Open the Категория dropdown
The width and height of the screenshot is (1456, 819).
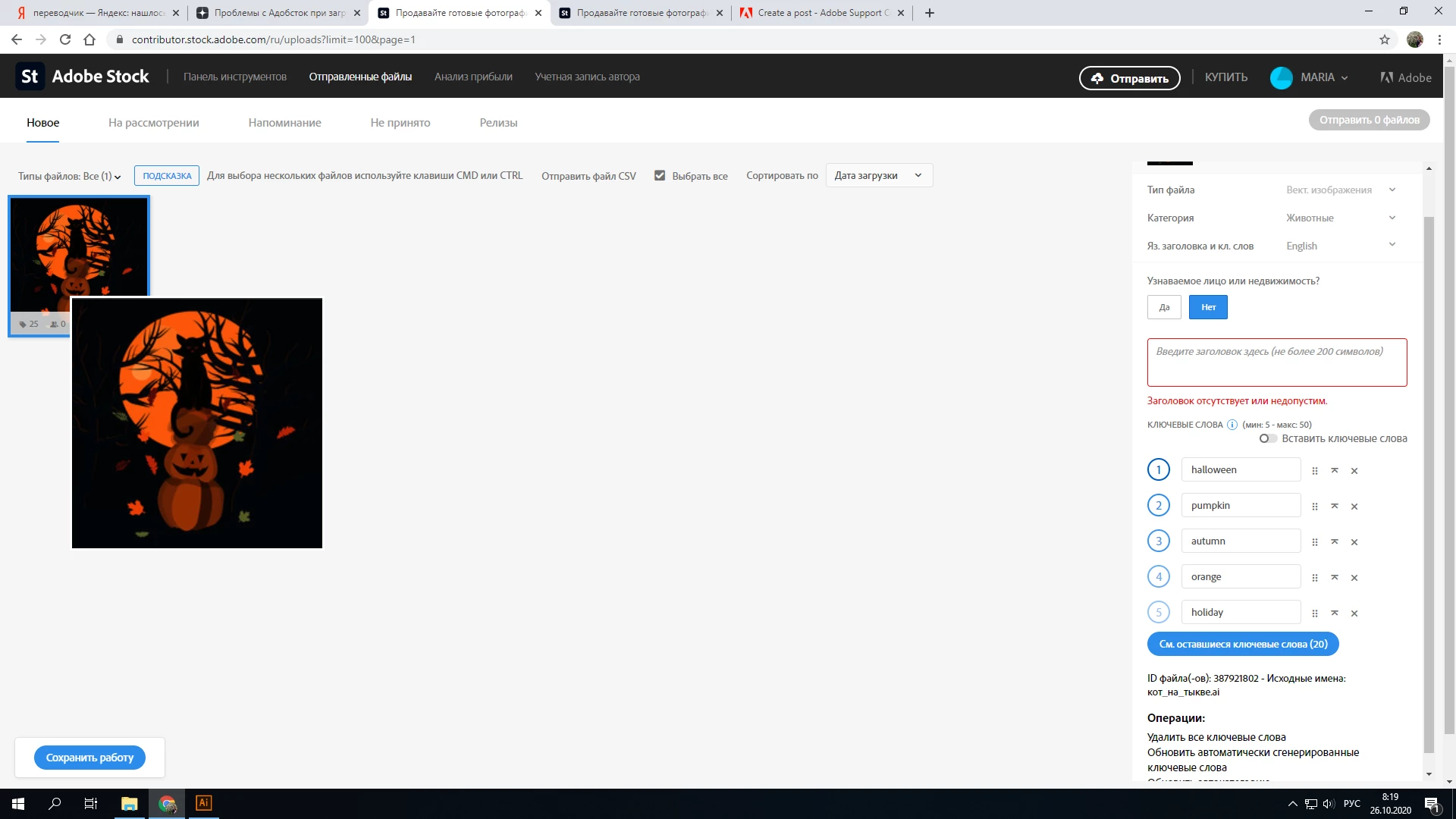click(x=1340, y=218)
